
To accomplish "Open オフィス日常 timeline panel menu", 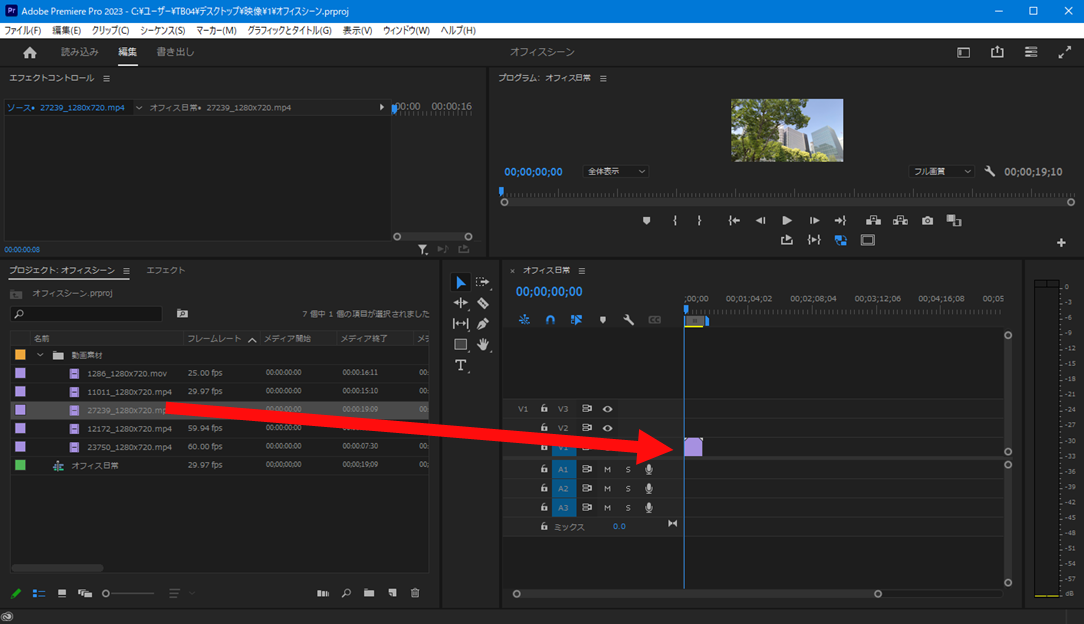I will tap(581, 271).
